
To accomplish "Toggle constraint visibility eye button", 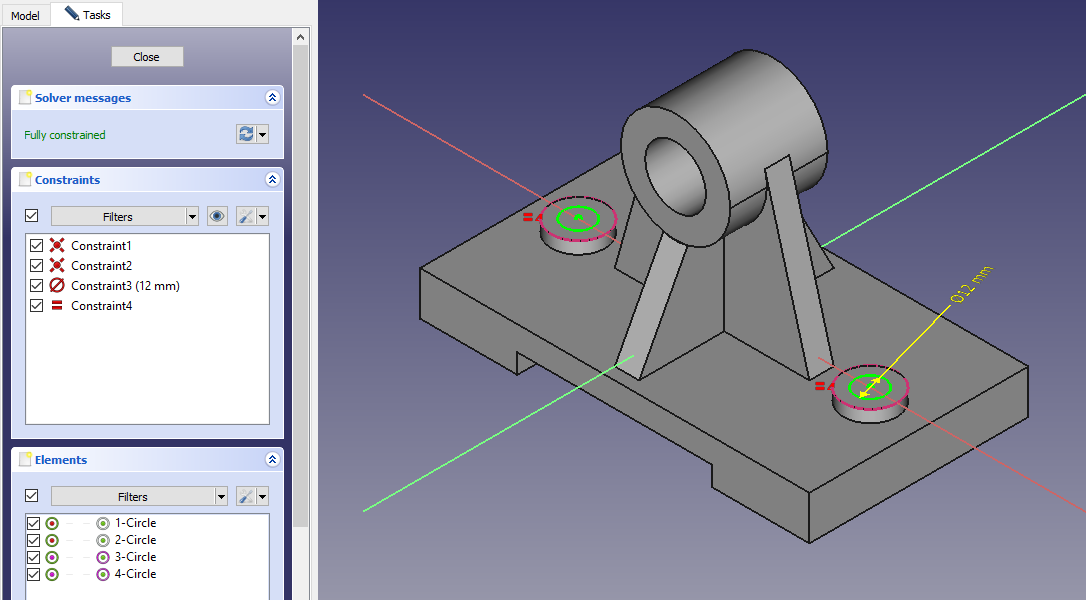I will point(217,216).
